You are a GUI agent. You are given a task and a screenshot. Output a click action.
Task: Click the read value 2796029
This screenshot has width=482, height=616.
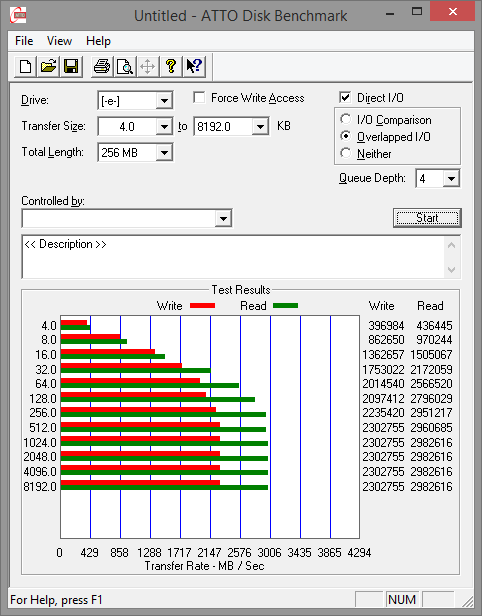(x=431, y=399)
